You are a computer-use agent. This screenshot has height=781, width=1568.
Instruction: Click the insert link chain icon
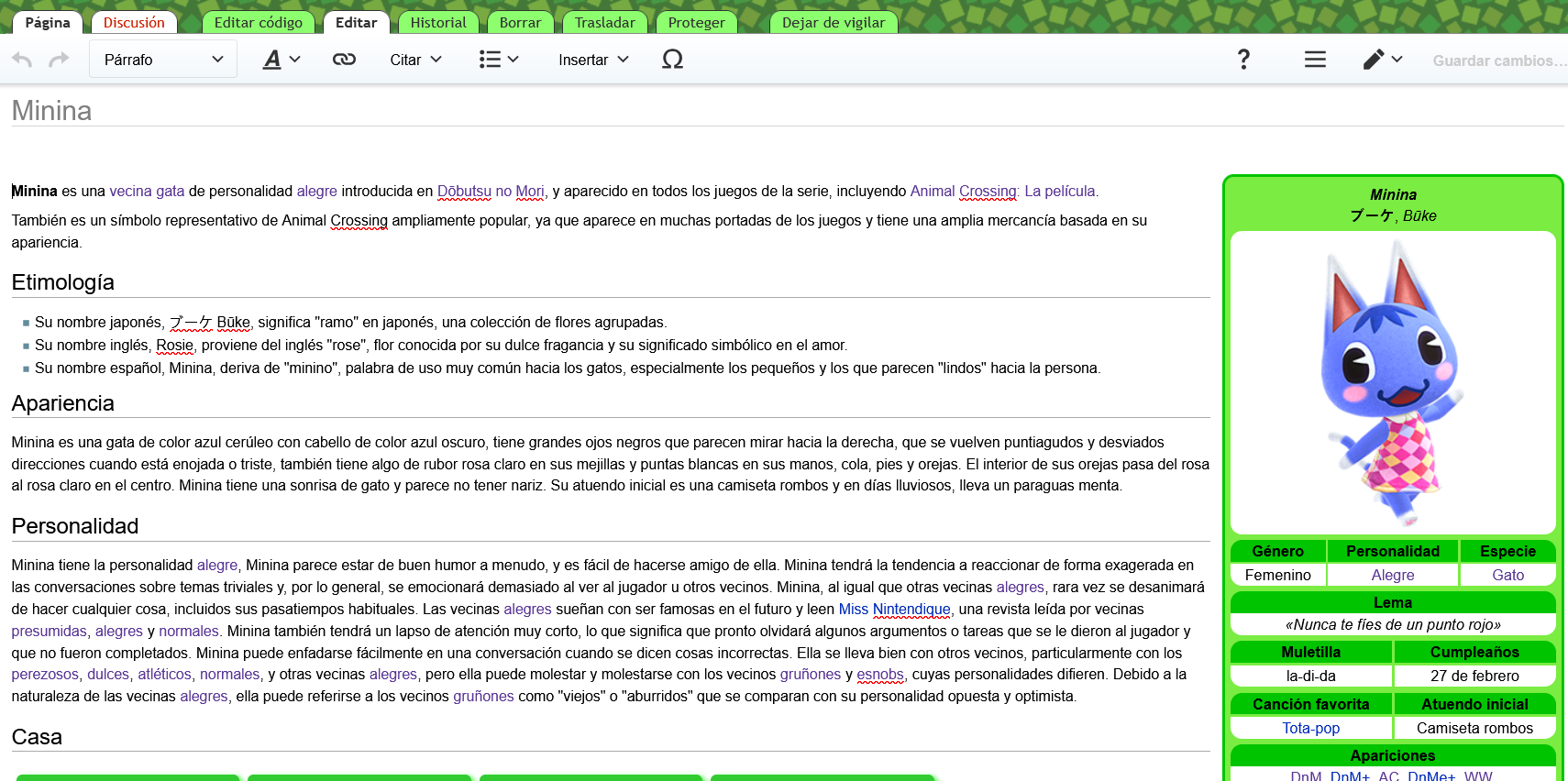pos(344,60)
